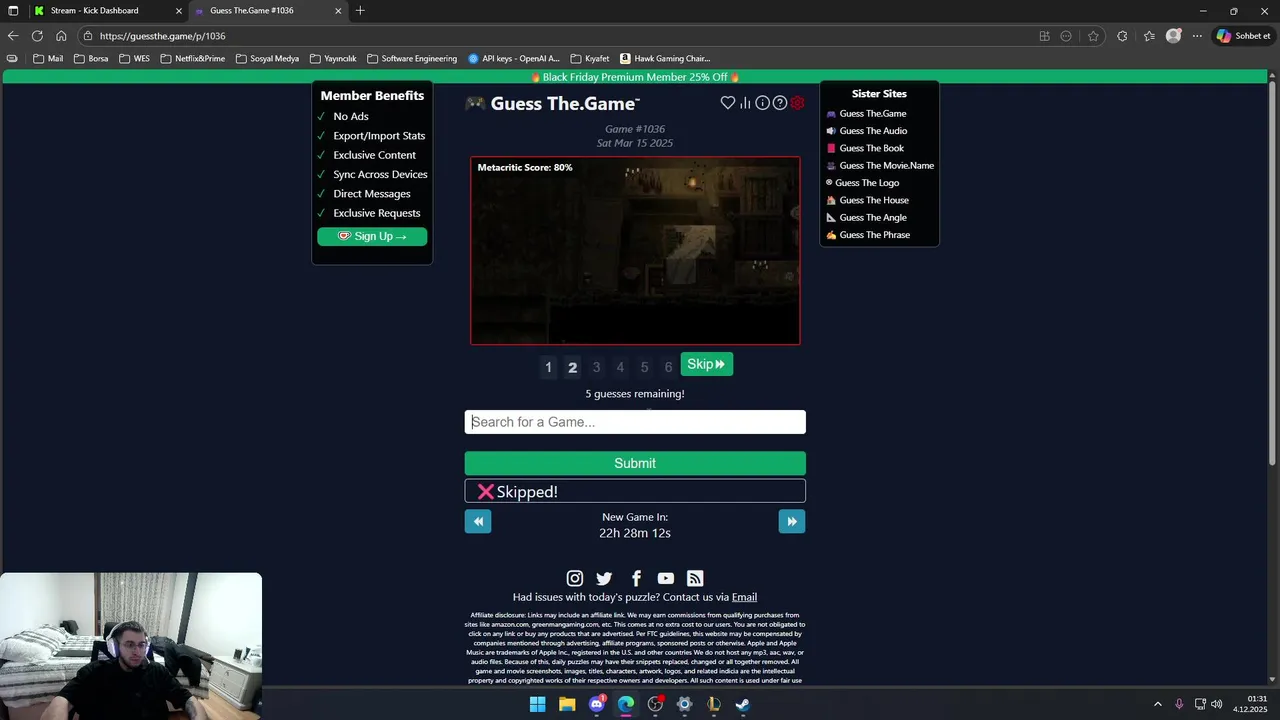Screen dimensions: 1280x720
Task: Open the Kıyafet bookmarks folder
Action: 589,59
